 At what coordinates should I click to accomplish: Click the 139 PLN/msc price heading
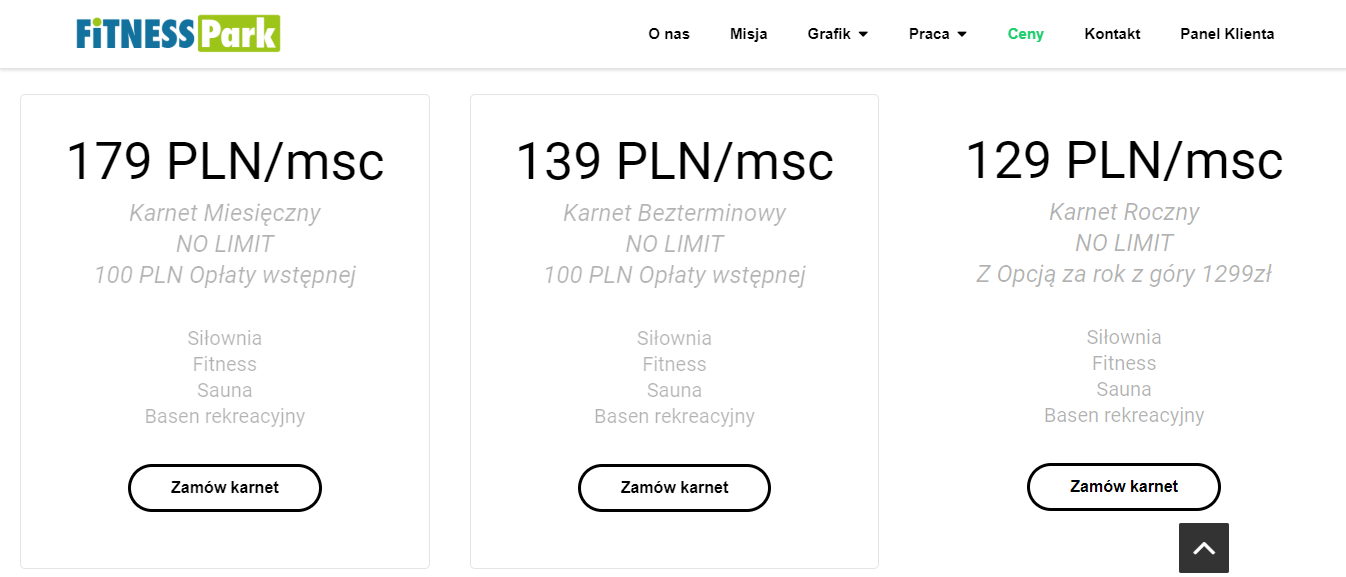[674, 160]
